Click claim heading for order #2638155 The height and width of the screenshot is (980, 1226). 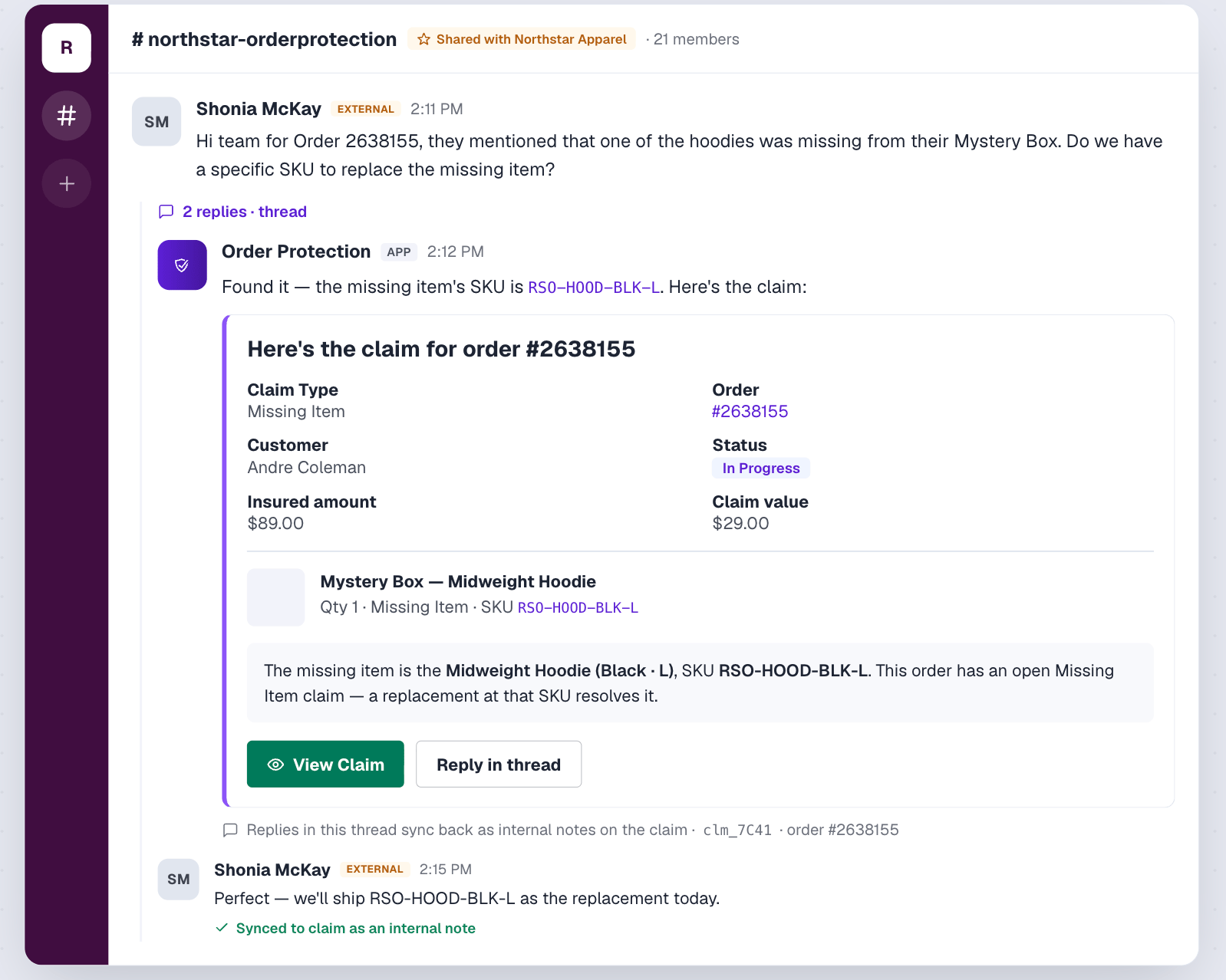coord(441,349)
